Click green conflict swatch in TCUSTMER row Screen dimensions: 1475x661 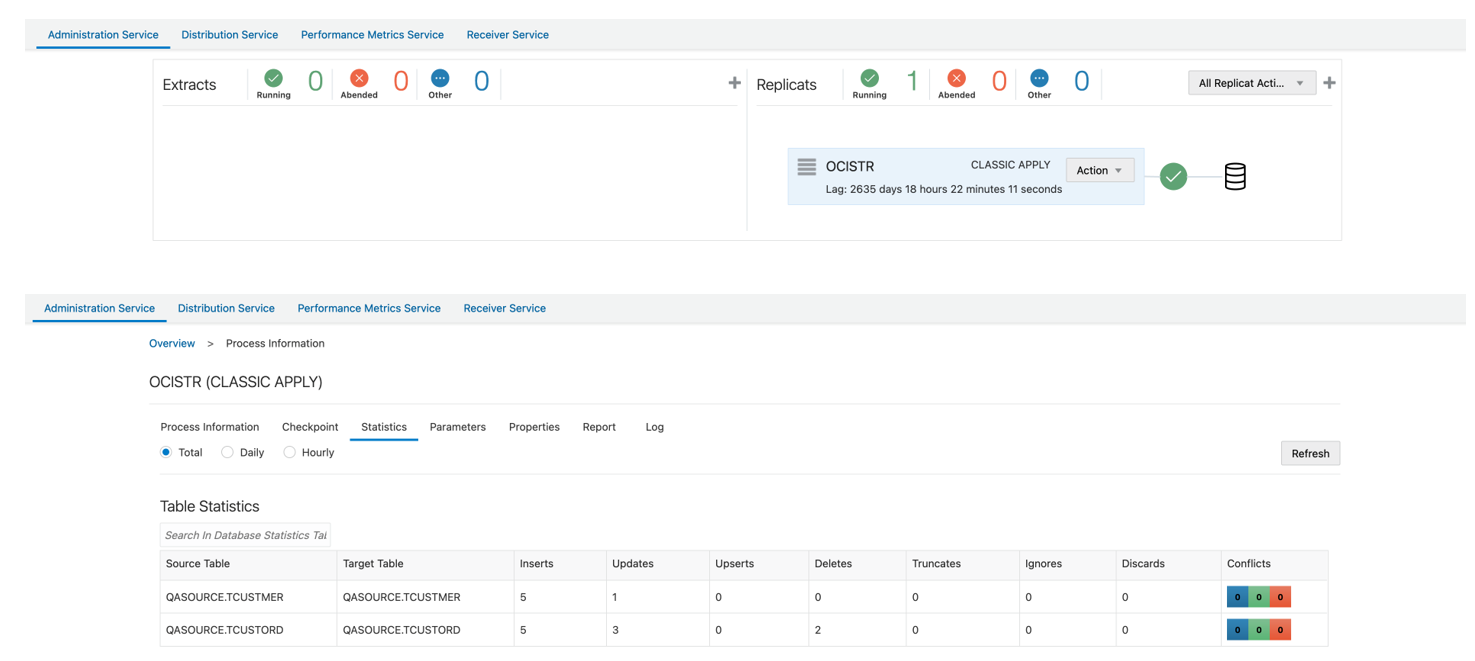(1259, 597)
